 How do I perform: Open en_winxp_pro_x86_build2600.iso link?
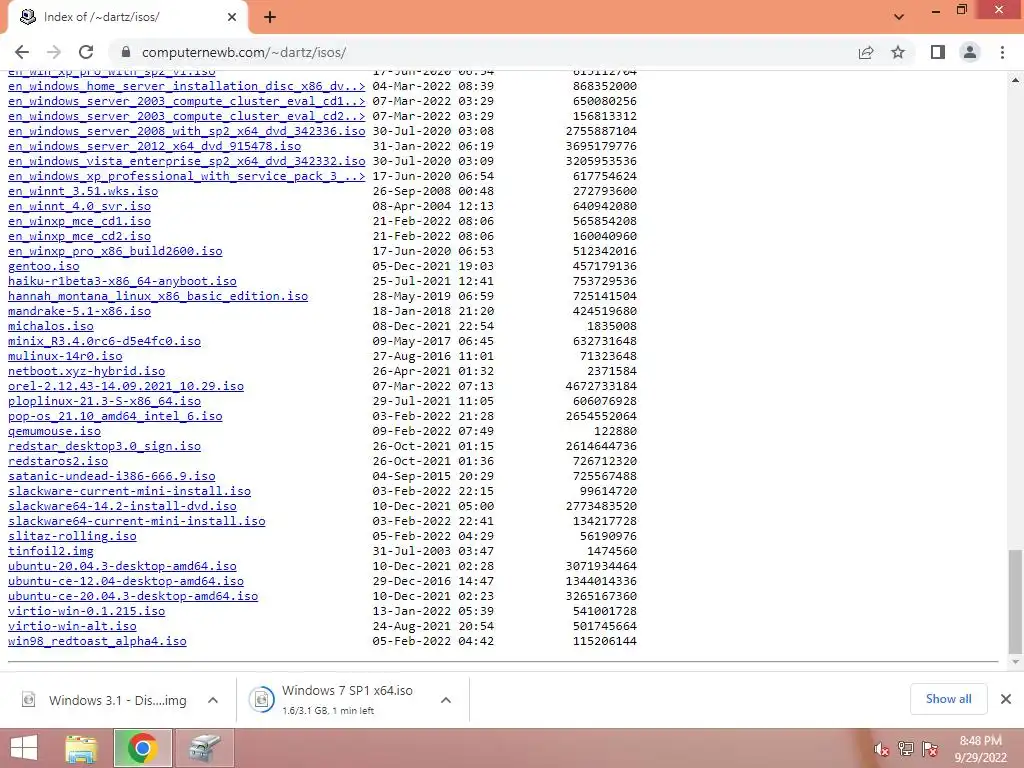click(115, 251)
